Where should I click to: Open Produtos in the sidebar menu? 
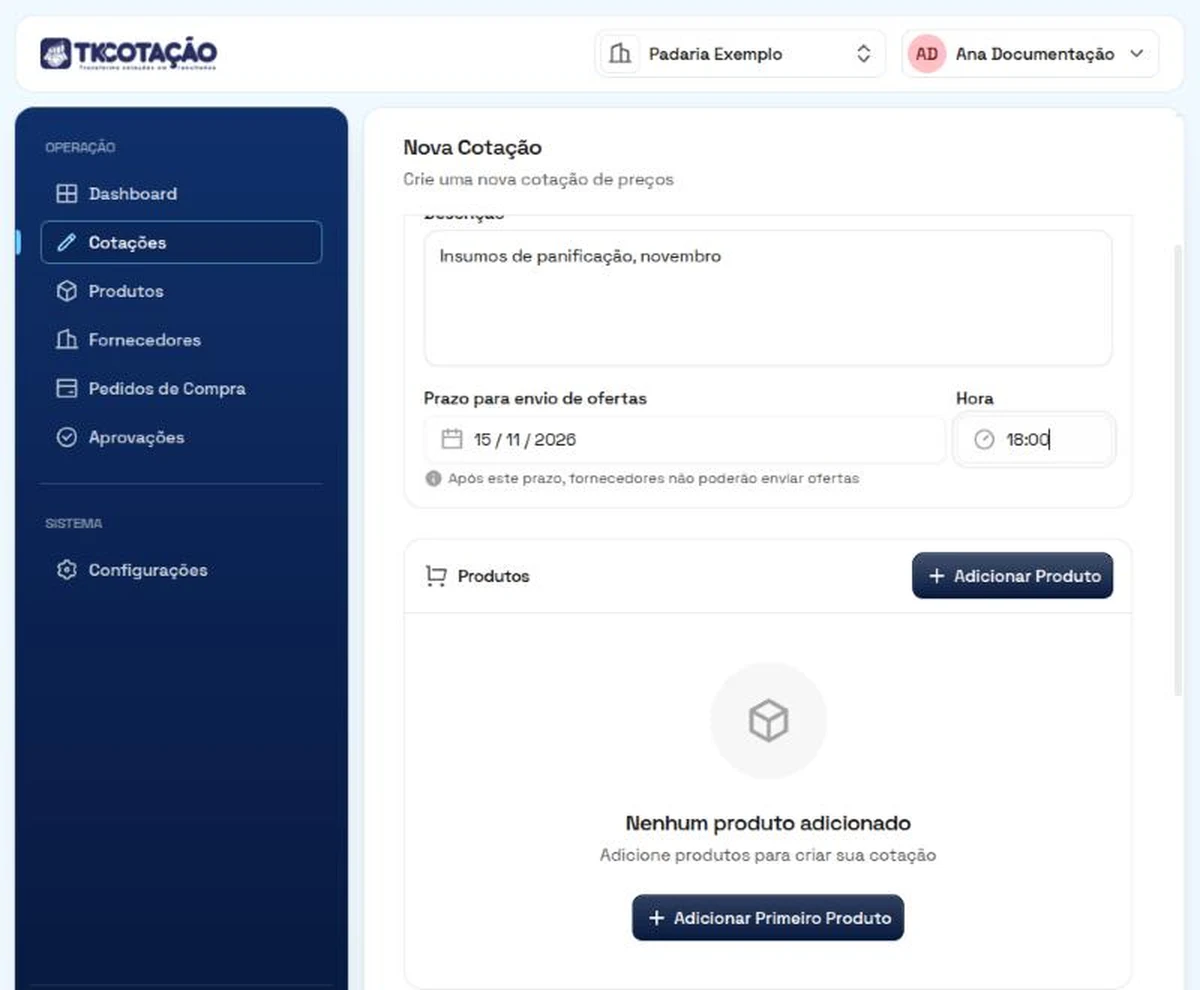pos(181,291)
